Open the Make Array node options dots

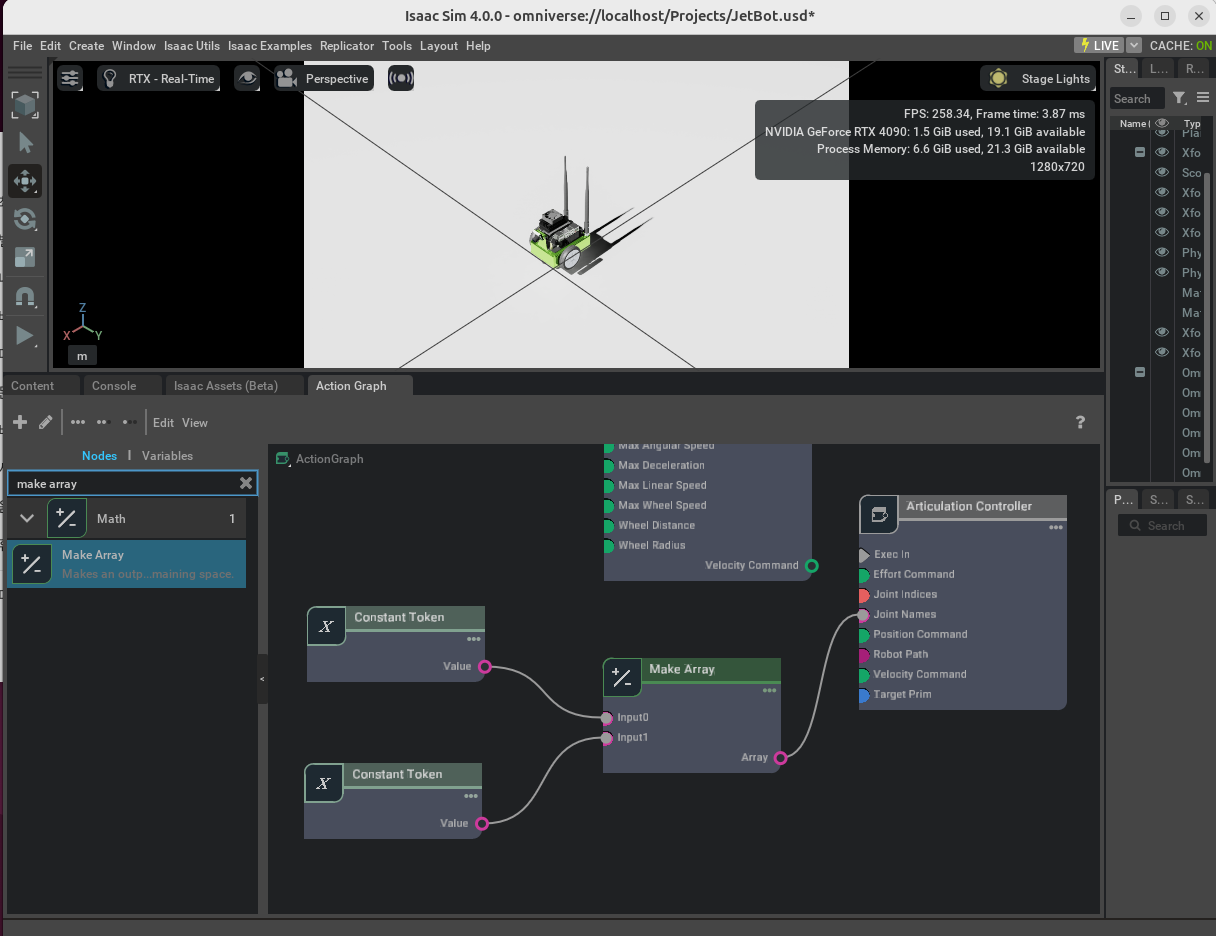769,691
